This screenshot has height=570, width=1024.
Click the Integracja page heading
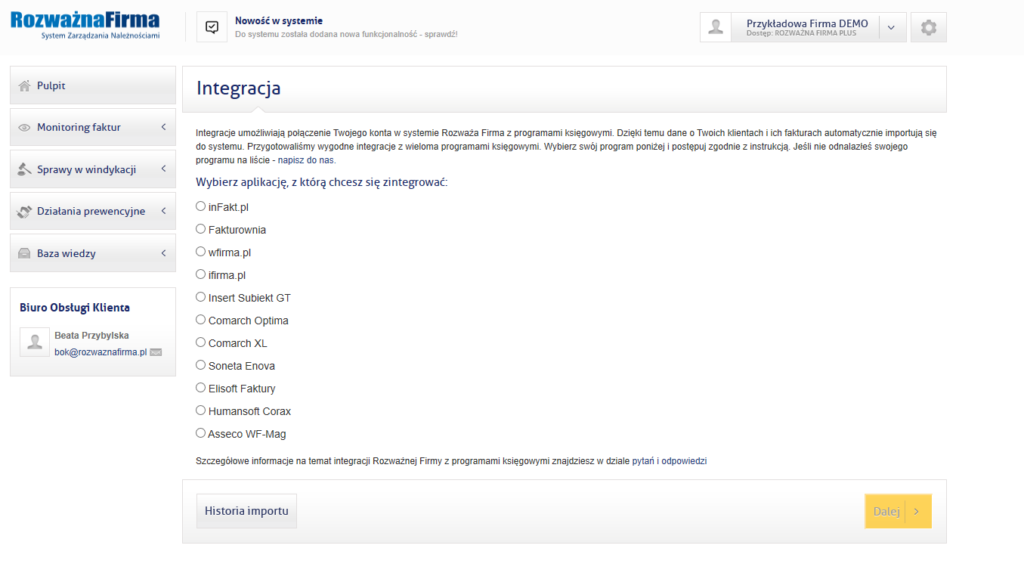click(x=238, y=88)
